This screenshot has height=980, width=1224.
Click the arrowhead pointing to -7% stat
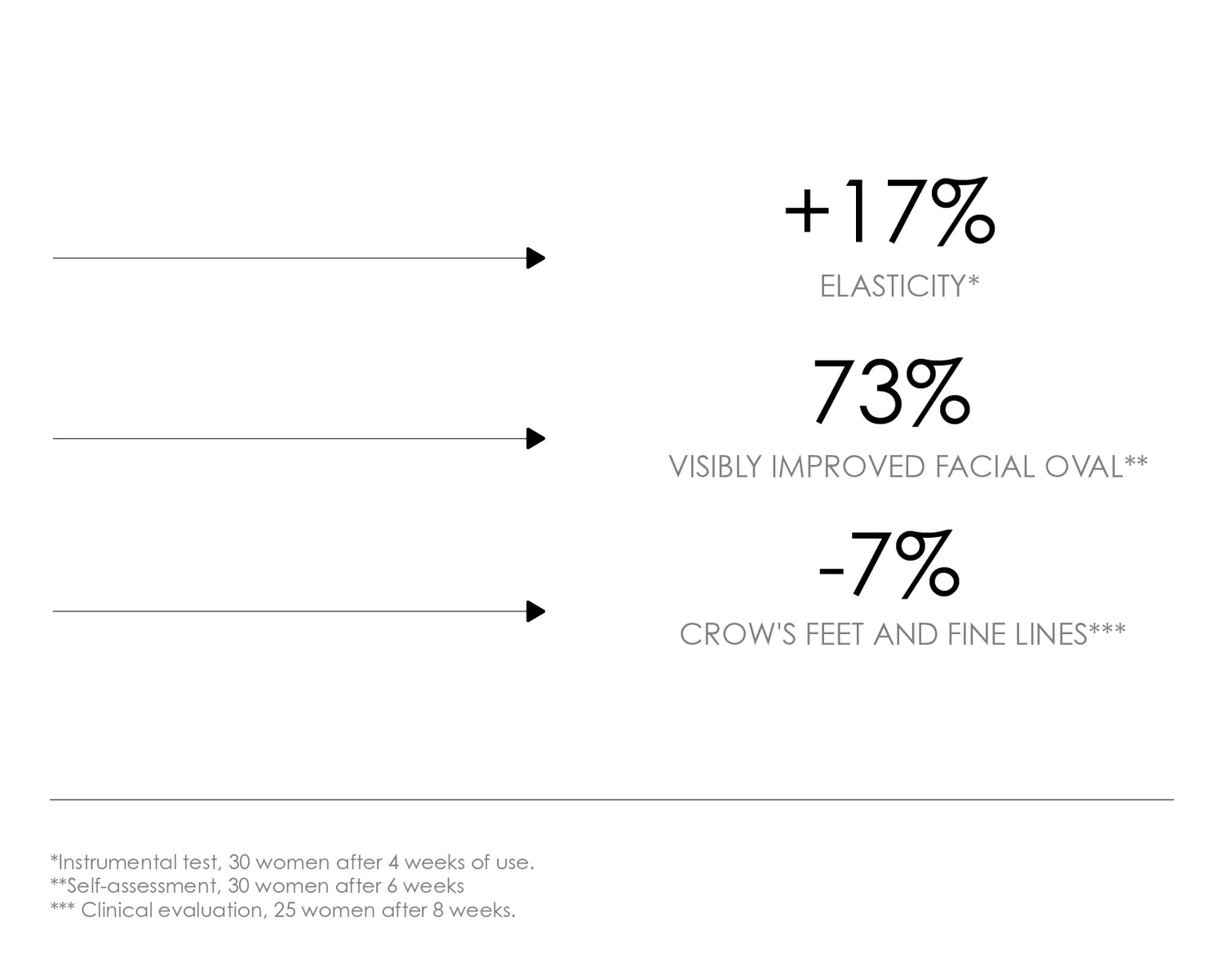point(535,611)
